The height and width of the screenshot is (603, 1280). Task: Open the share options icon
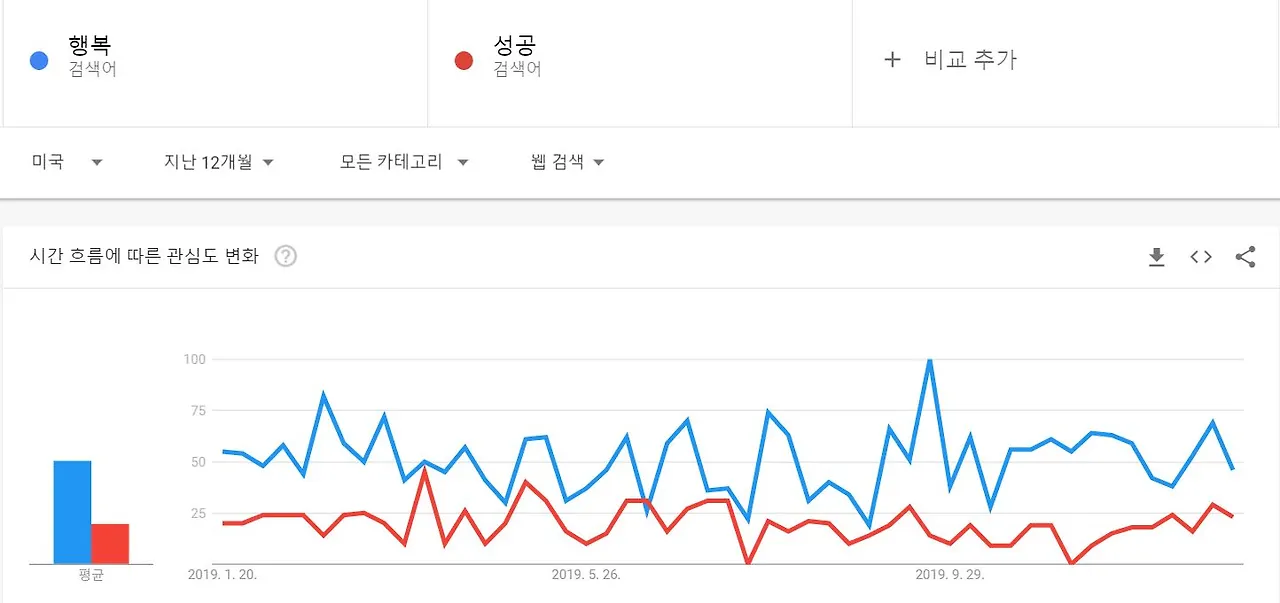pyautogui.click(x=1245, y=257)
